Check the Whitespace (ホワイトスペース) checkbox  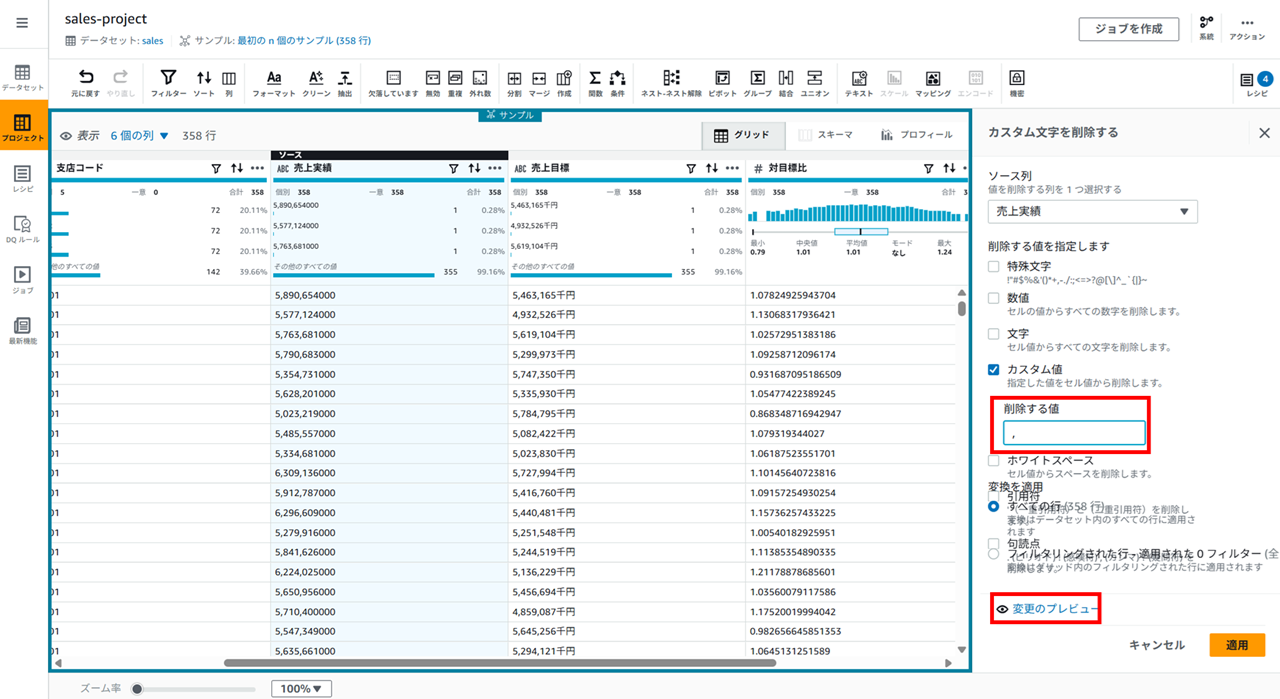[x=993, y=461]
